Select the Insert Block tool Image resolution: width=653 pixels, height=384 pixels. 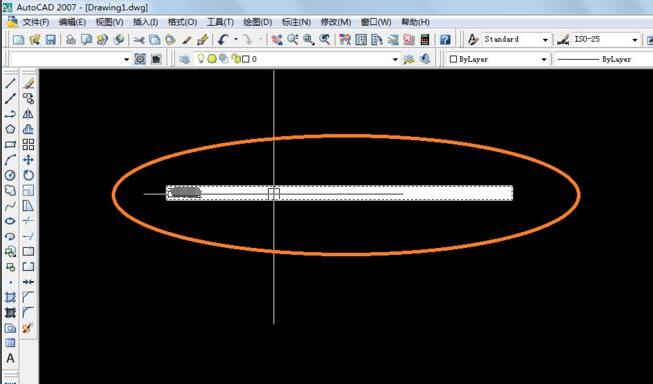(x=10, y=252)
